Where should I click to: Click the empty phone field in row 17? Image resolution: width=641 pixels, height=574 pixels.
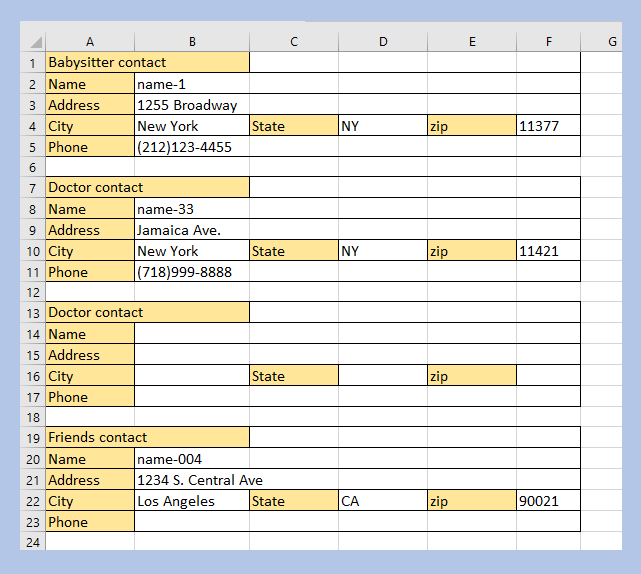click(357, 396)
